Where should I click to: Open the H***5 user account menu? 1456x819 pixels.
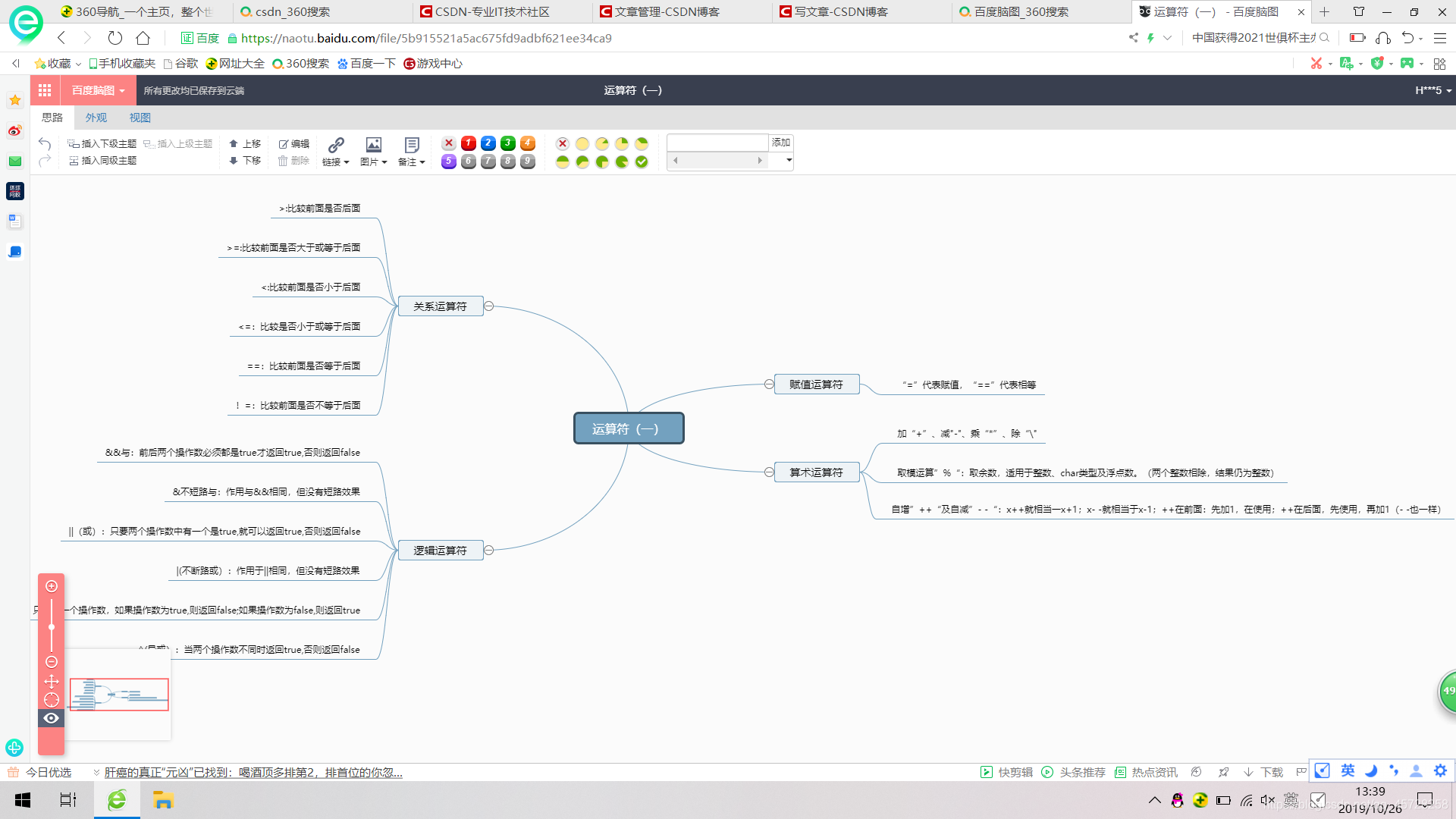click(1433, 90)
